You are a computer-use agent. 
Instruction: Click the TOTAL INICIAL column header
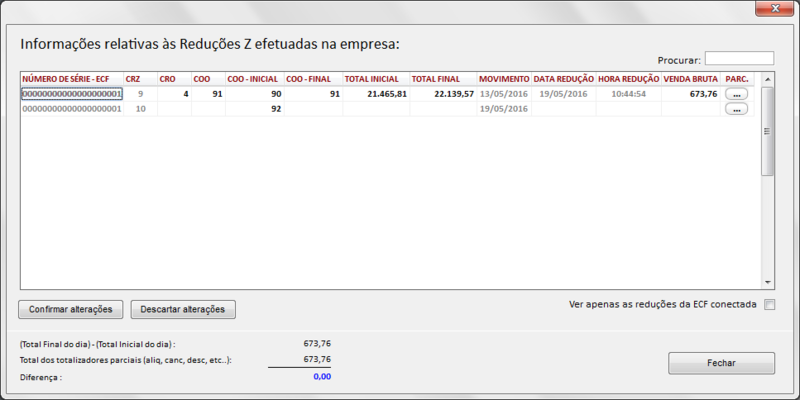(x=375, y=78)
